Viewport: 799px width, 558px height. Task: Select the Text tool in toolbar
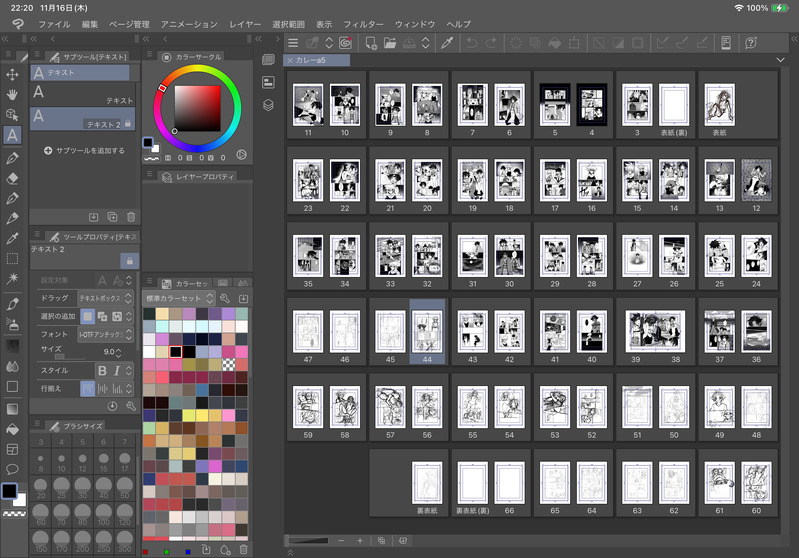pyautogui.click(x=12, y=135)
